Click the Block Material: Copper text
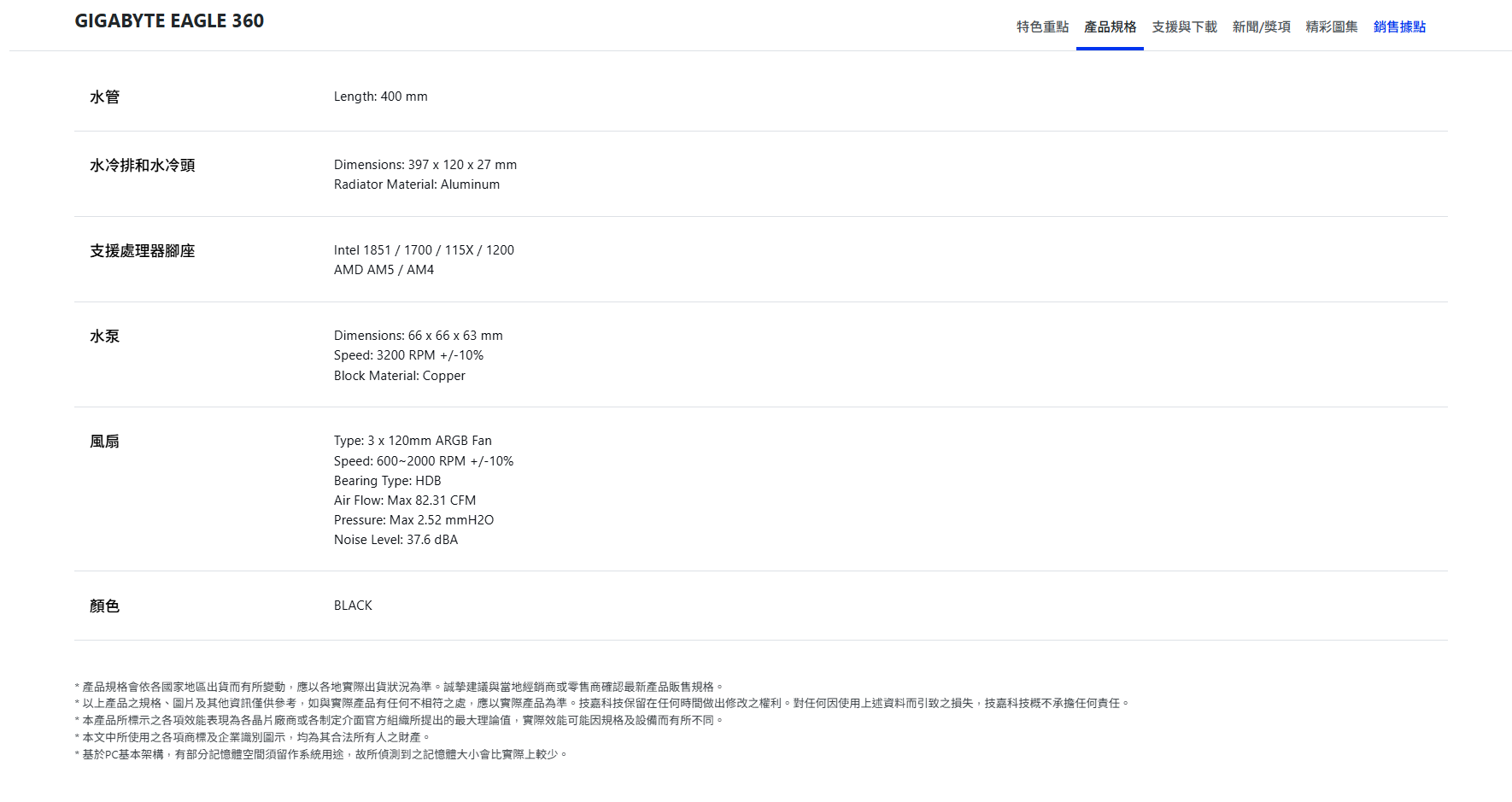1512x802 pixels. click(x=399, y=376)
